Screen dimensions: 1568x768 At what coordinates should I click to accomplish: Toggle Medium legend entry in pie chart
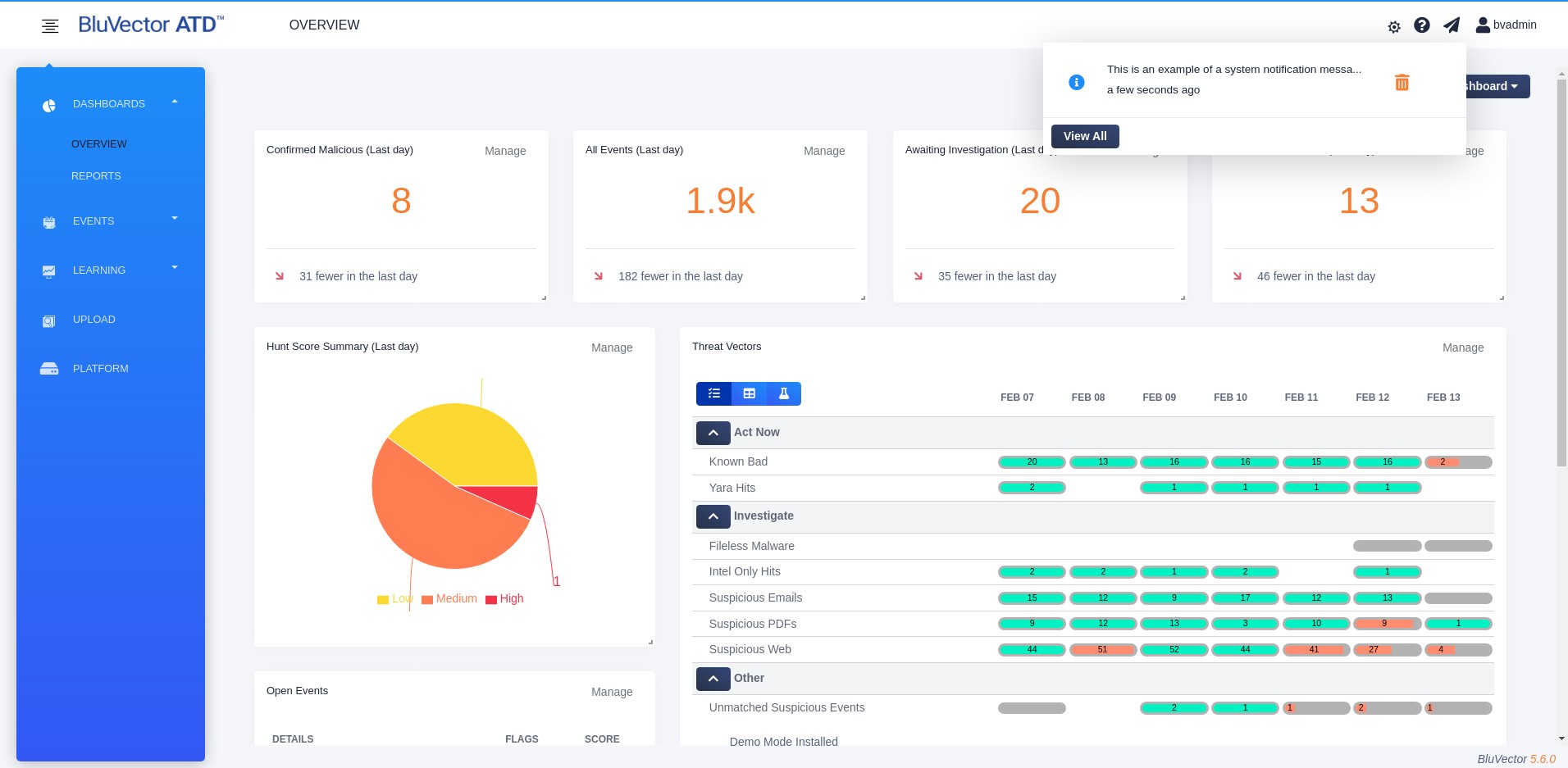point(449,599)
